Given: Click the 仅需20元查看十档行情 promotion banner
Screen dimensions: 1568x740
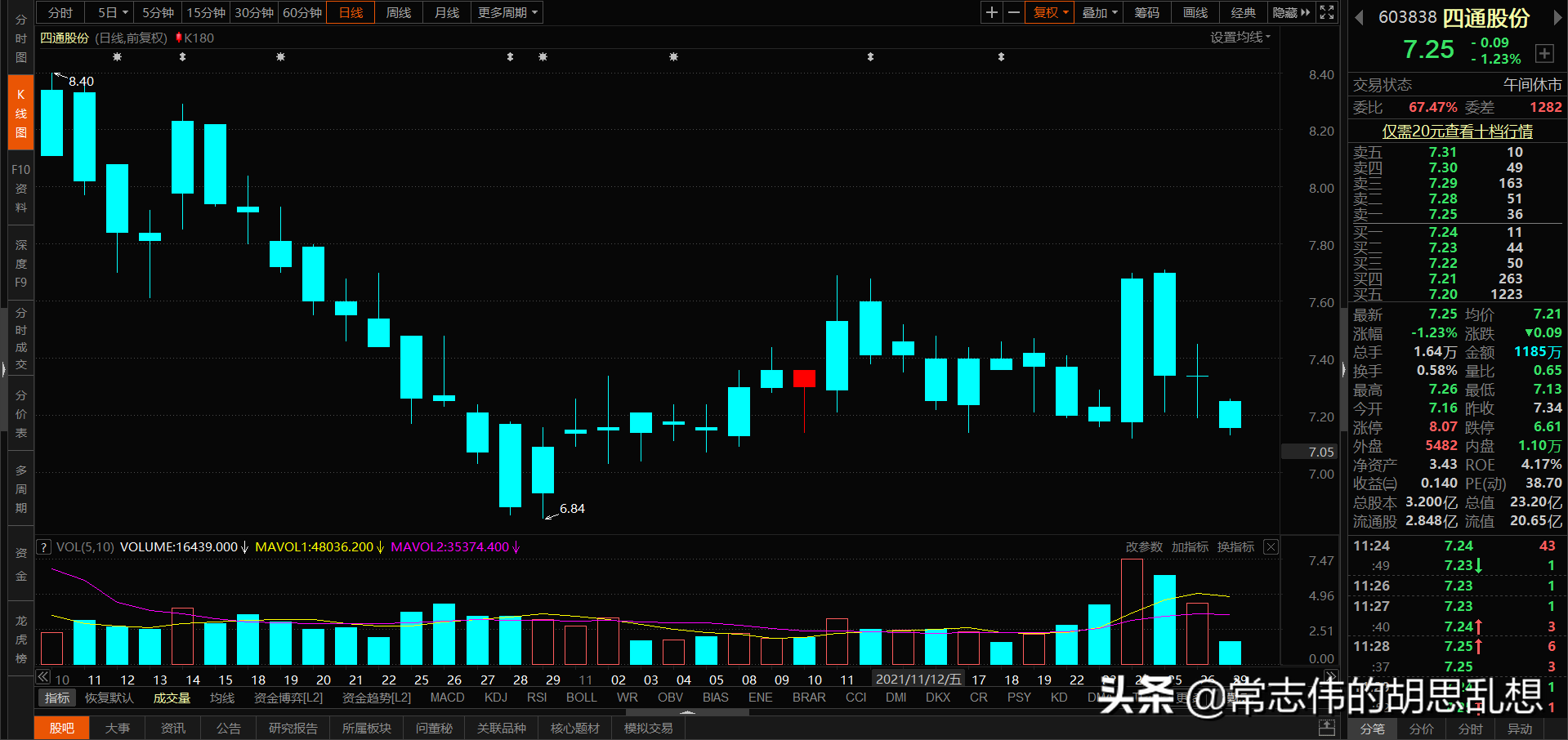Looking at the screenshot, I should tap(1456, 132).
